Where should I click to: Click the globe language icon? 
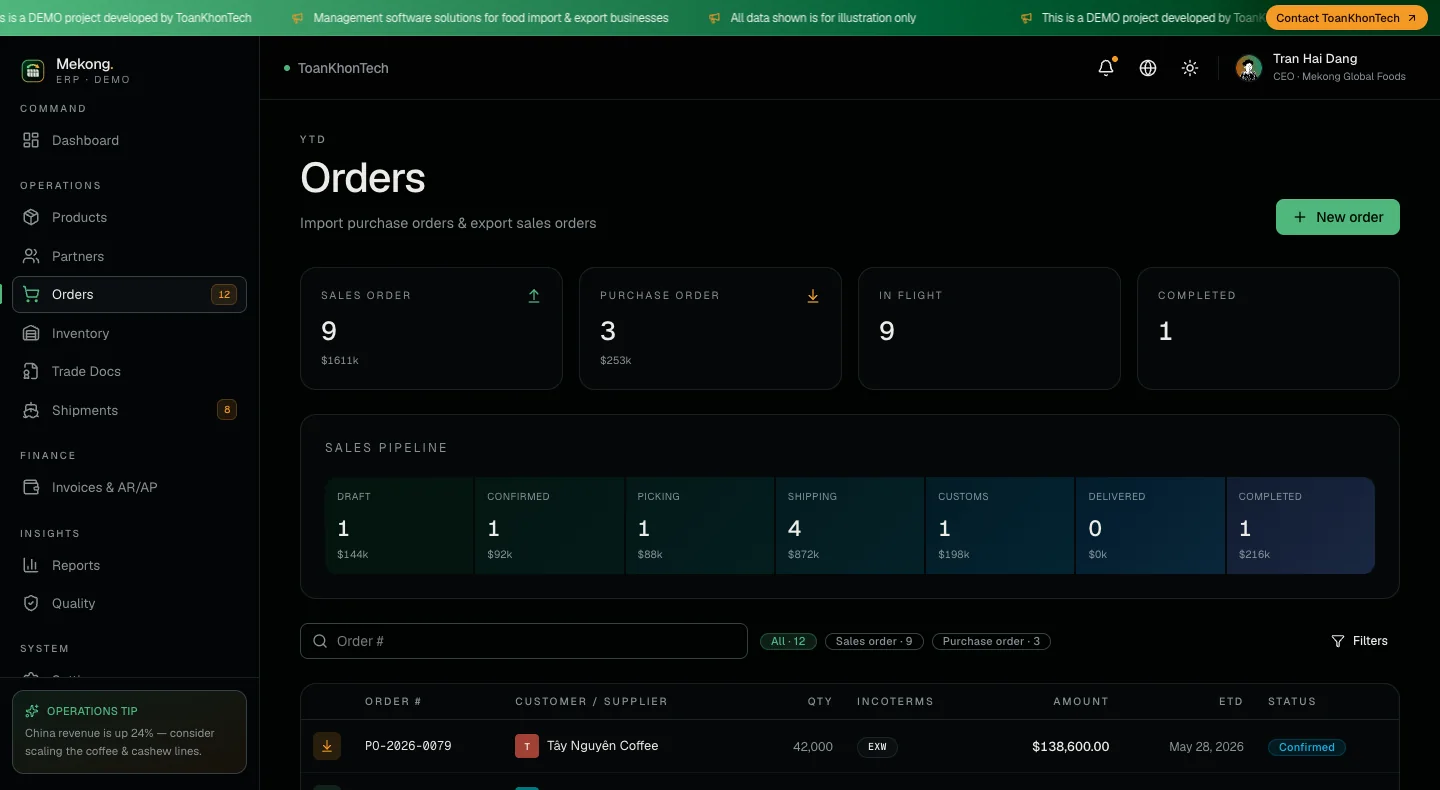click(1148, 68)
